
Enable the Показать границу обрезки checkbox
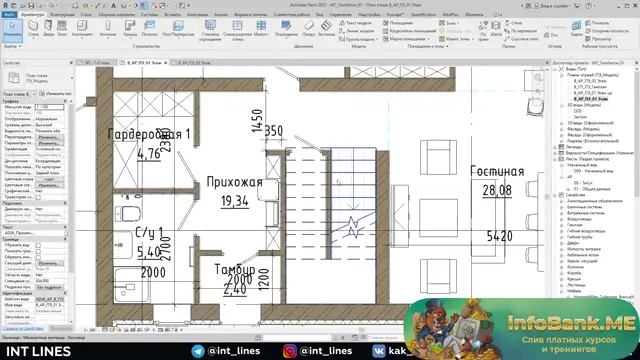38,251
